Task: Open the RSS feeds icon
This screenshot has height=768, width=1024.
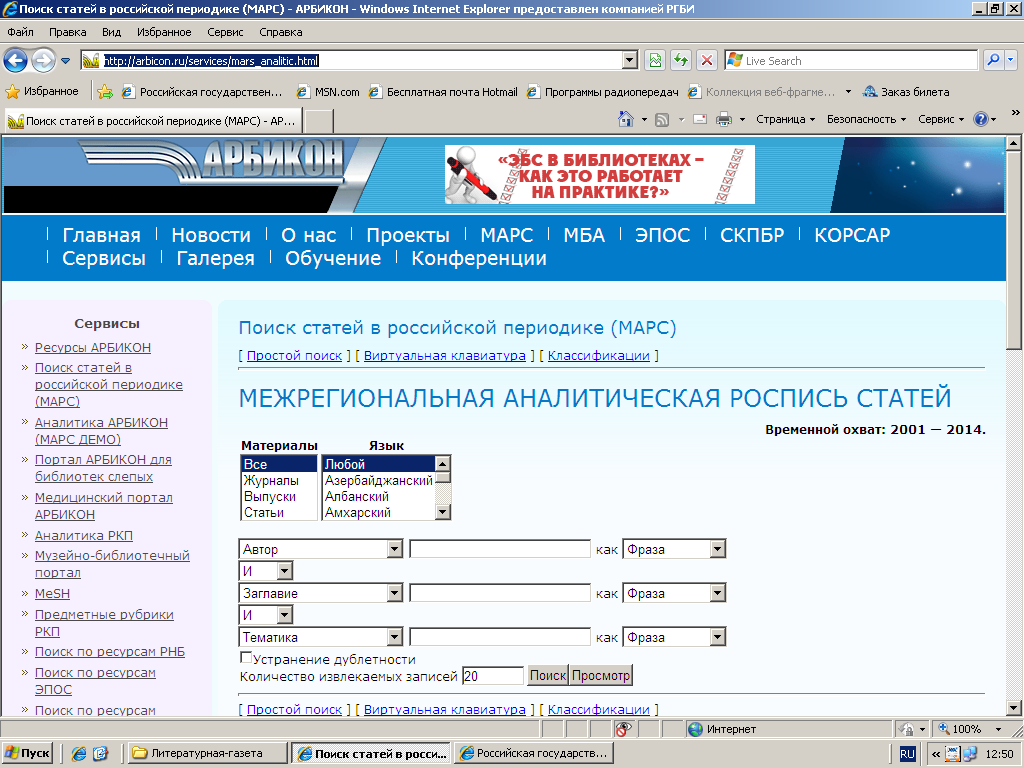Action: [662, 119]
